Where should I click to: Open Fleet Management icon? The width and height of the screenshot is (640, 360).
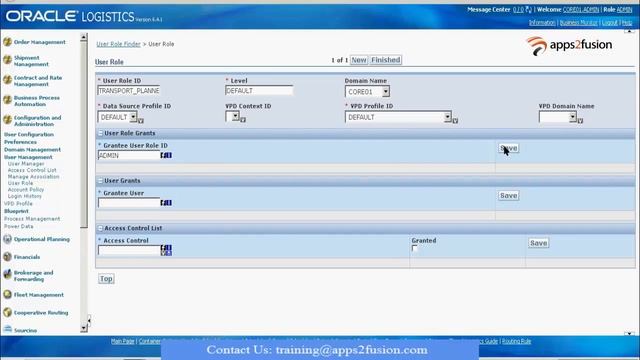coord(7,294)
